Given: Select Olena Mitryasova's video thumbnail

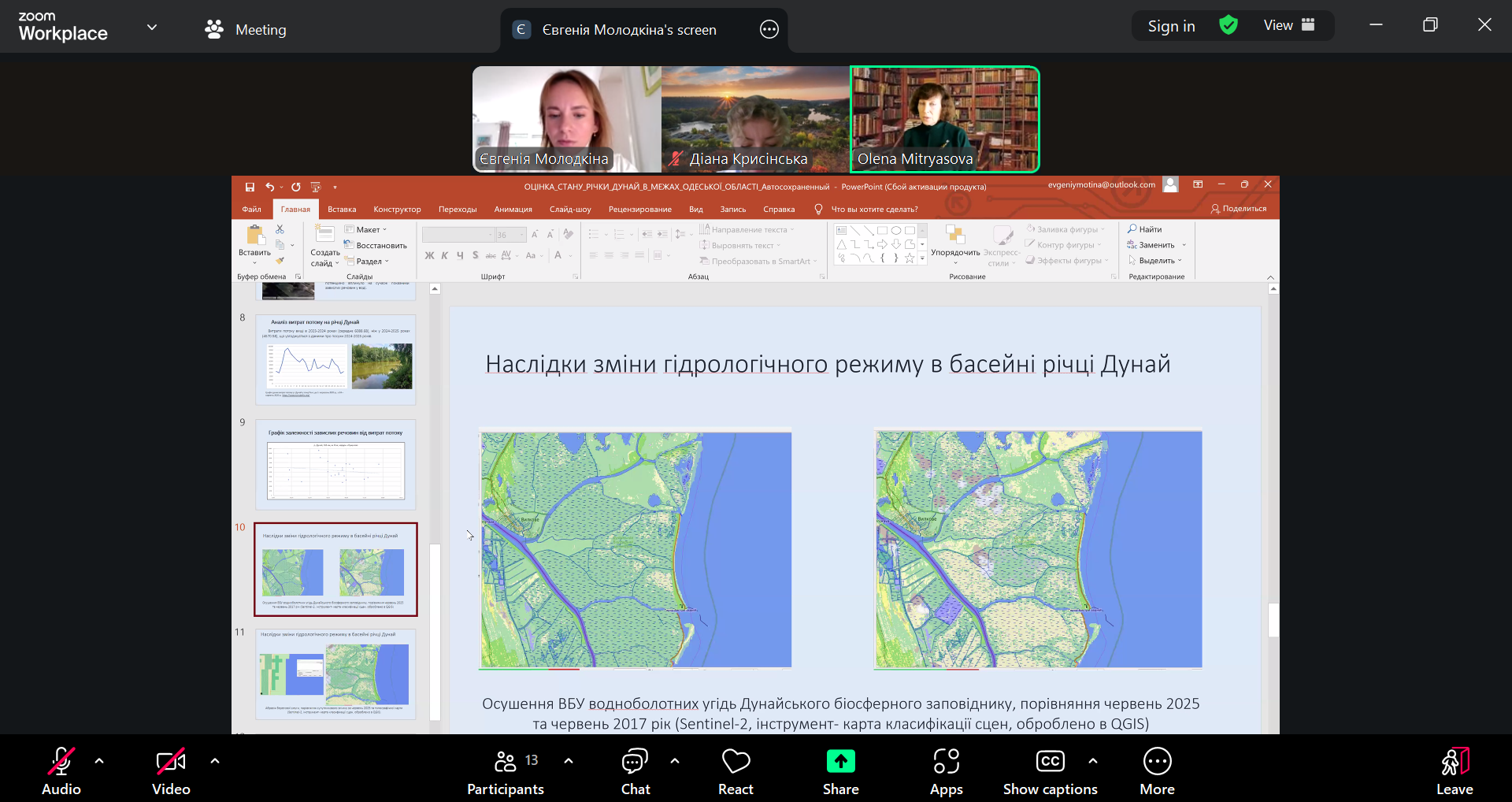Looking at the screenshot, I should 944,119.
